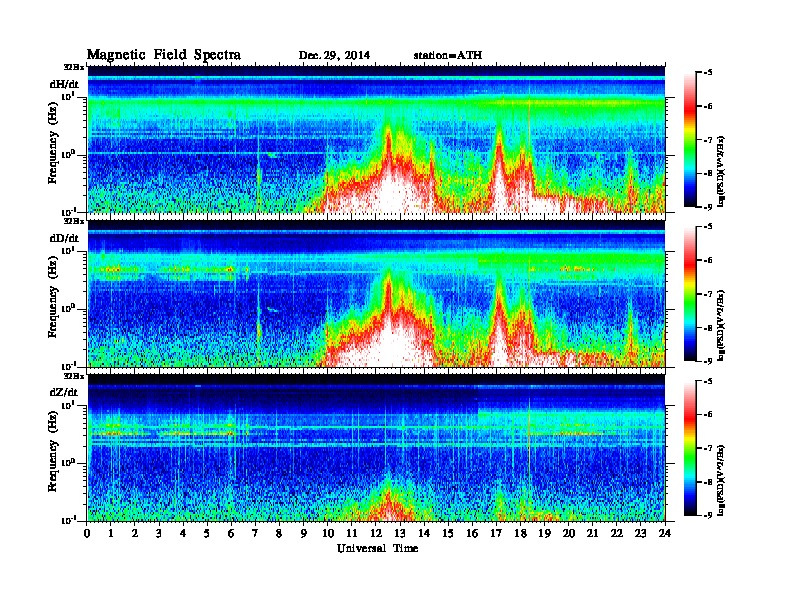Click the dD/dt panel label

[x=64, y=238]
